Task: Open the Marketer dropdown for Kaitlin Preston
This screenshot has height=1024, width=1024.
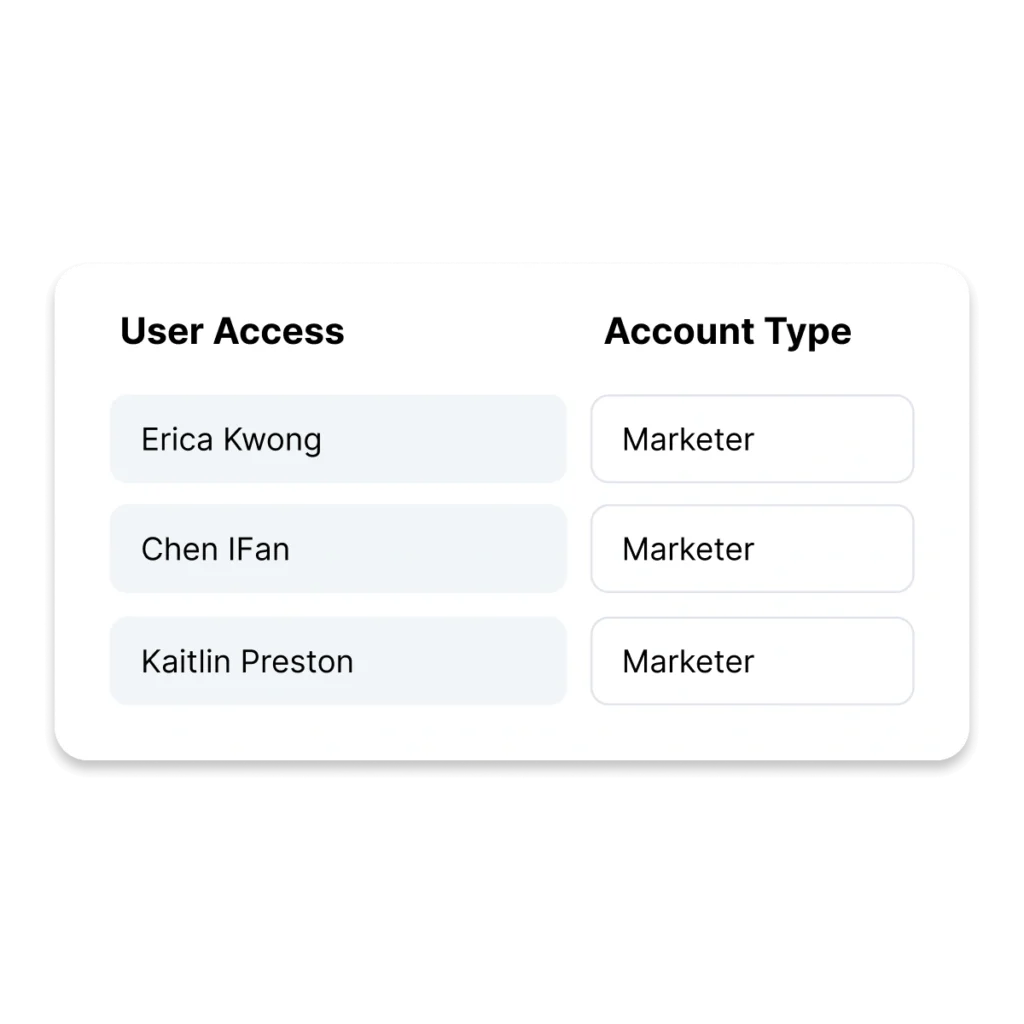Action: pos(752,661)
